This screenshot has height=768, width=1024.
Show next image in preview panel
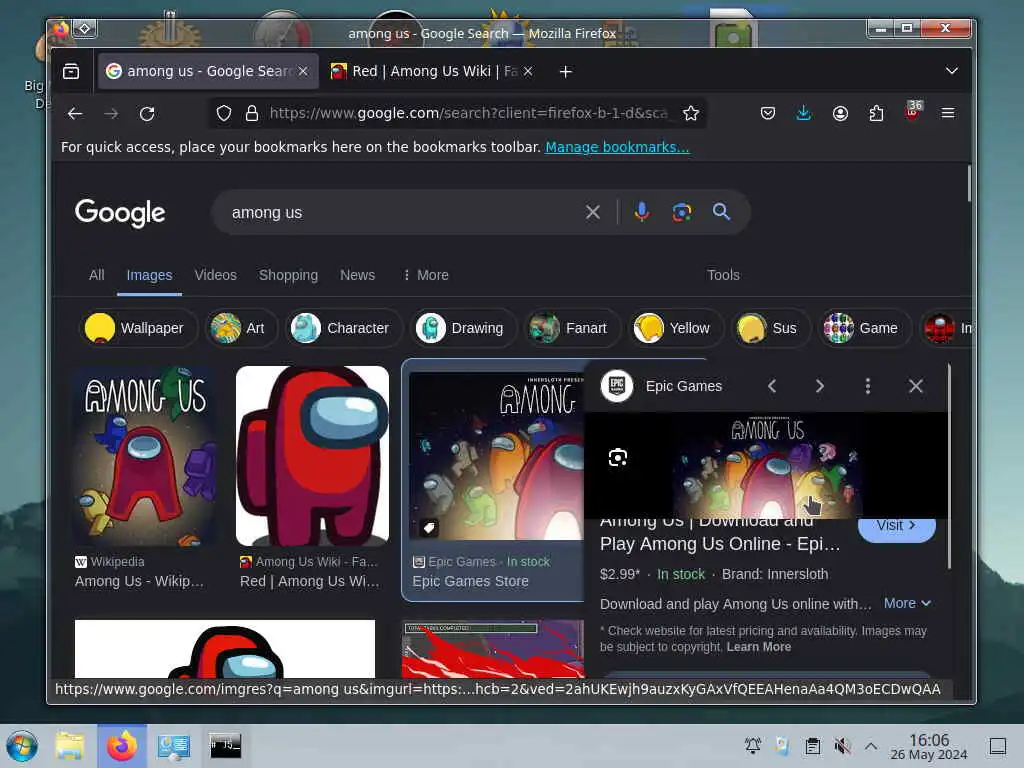pyautogui.click(x=820, y=386)
